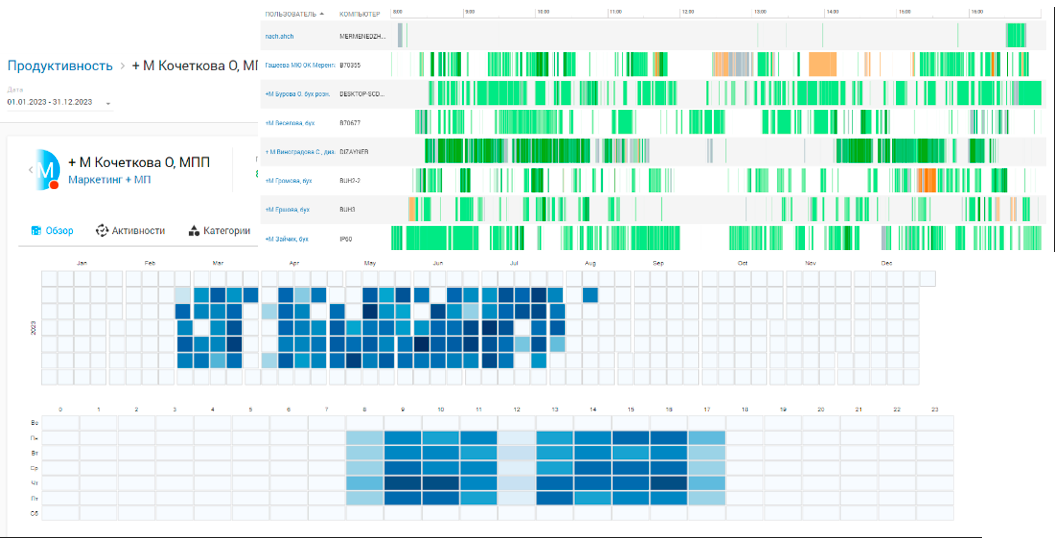Select computer name MERMENEDZH... in the table
Viewport: 1055px width, 538px height.
click(361, 36)
